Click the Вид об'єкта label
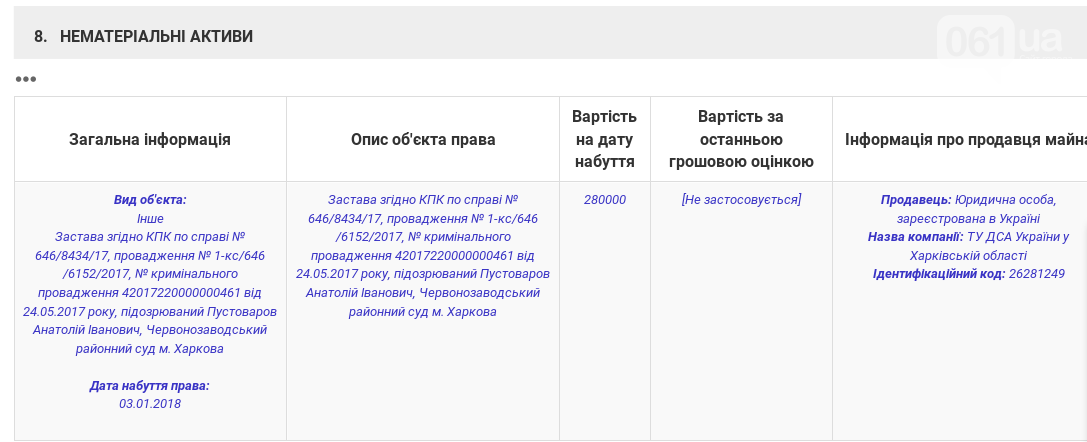This screenshot has width=1087, height=442. click(150, 200)
